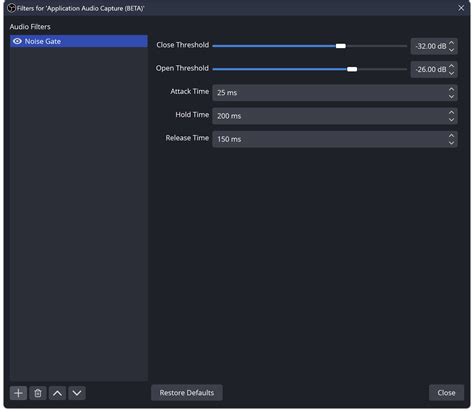Click the Audio Filters heading label
The width and height of the screenshot is (474, 412).
pos(30,27)
